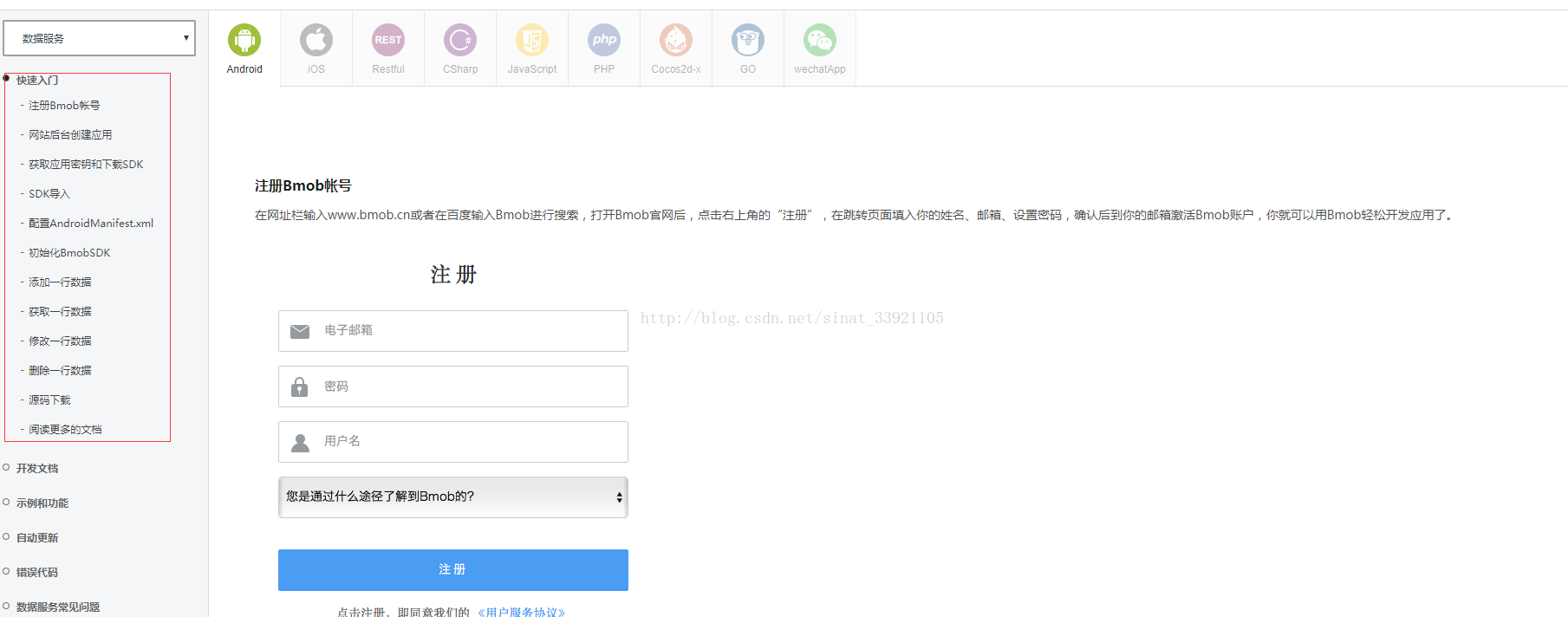Go to 获取一行数据 in sidebar
The width and height of the screenshot is (1568, 617).
point(60,312)
